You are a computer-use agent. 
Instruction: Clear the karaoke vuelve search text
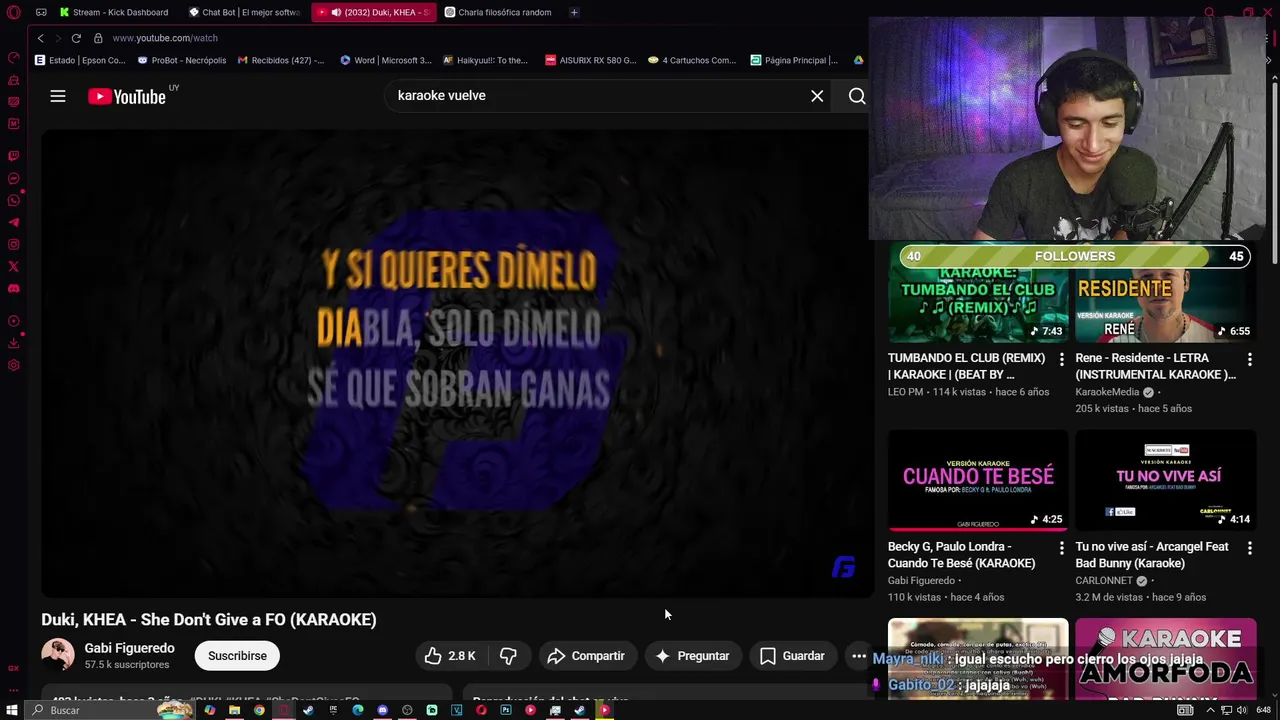[817, 96]
